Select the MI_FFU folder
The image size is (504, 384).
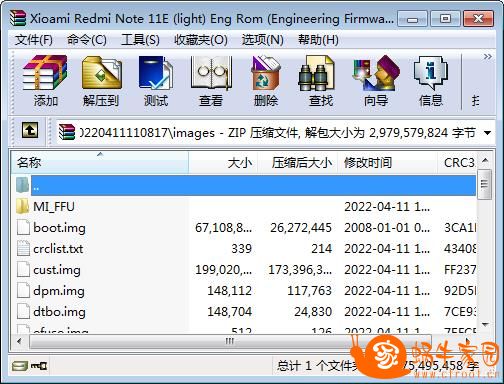(x=246, y=207)
